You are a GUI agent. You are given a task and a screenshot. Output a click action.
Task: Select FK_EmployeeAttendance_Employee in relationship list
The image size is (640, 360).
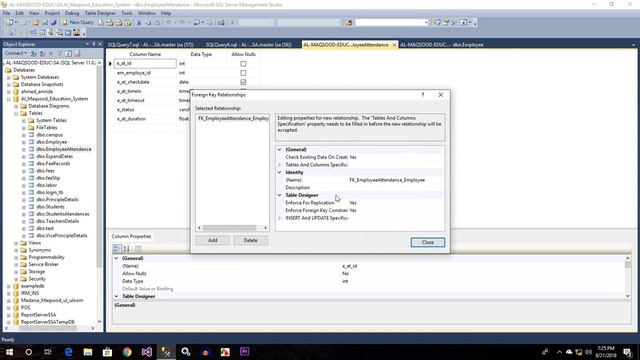233,118
